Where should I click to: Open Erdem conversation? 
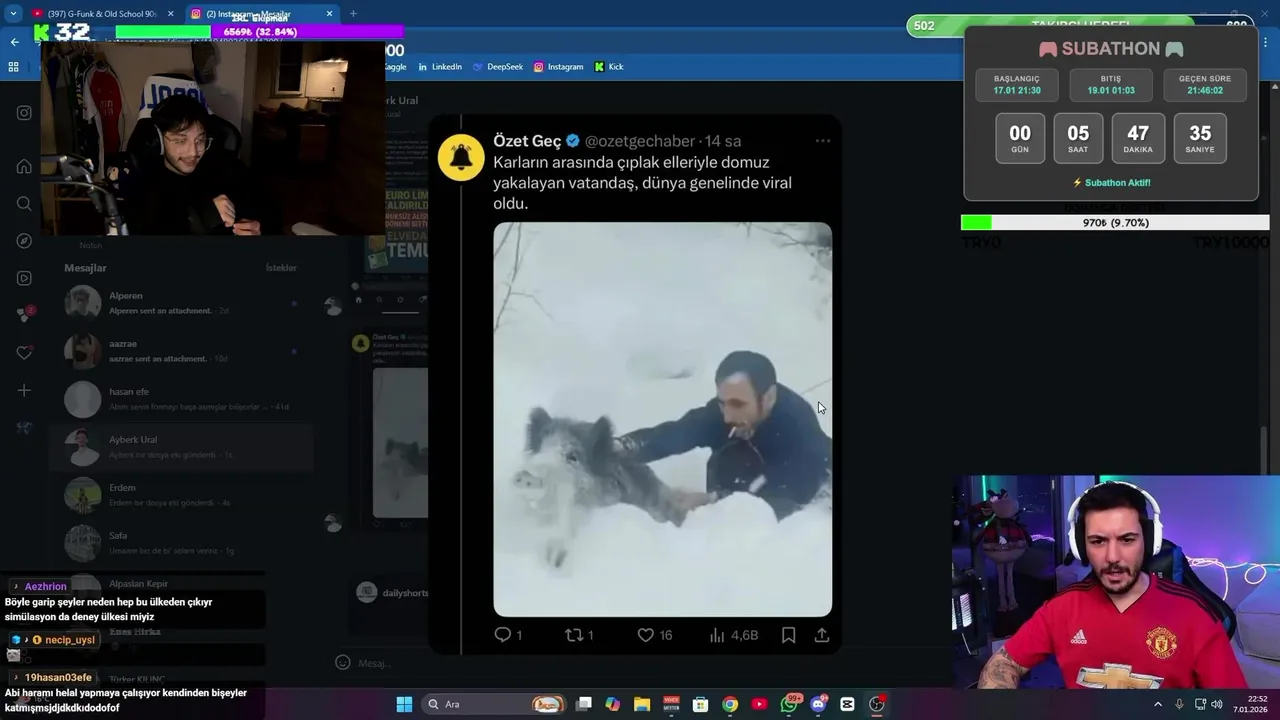[x=181, y=494]
